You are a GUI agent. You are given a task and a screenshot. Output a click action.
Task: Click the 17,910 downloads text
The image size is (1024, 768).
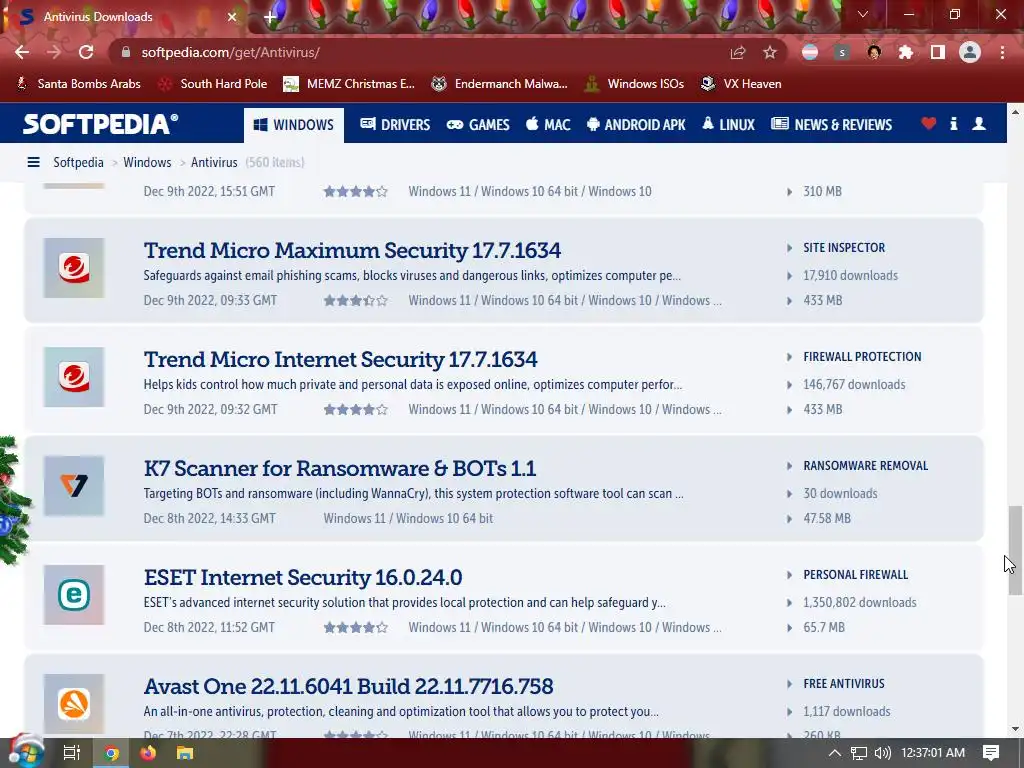pyautogui.click(x=850, y=276)
